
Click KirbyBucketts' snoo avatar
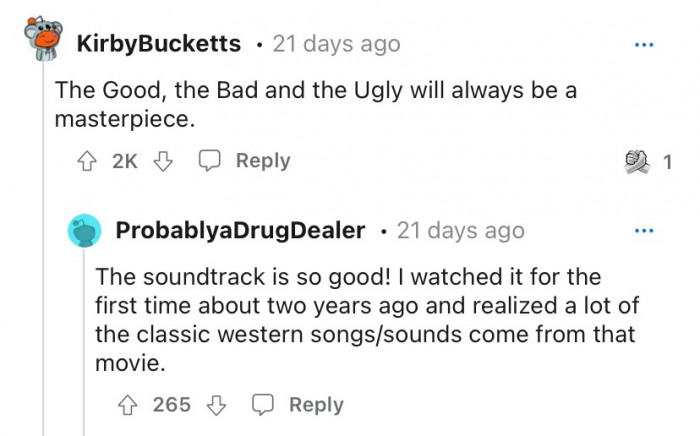pyautogui.click(x=42, y=43)
